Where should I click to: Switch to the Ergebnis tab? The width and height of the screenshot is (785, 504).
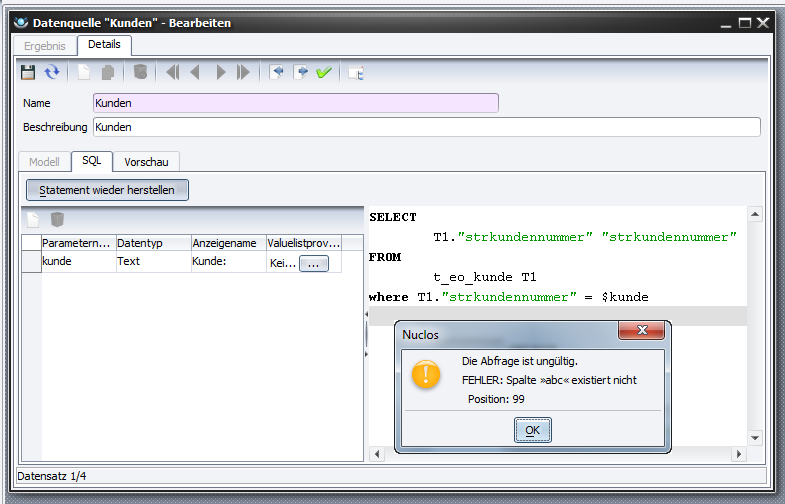pyautogui.click(x=45, y=46)
